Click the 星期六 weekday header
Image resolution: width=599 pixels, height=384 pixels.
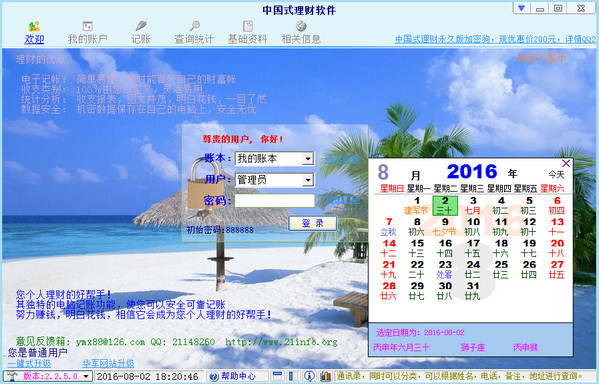tap(552, 188)
